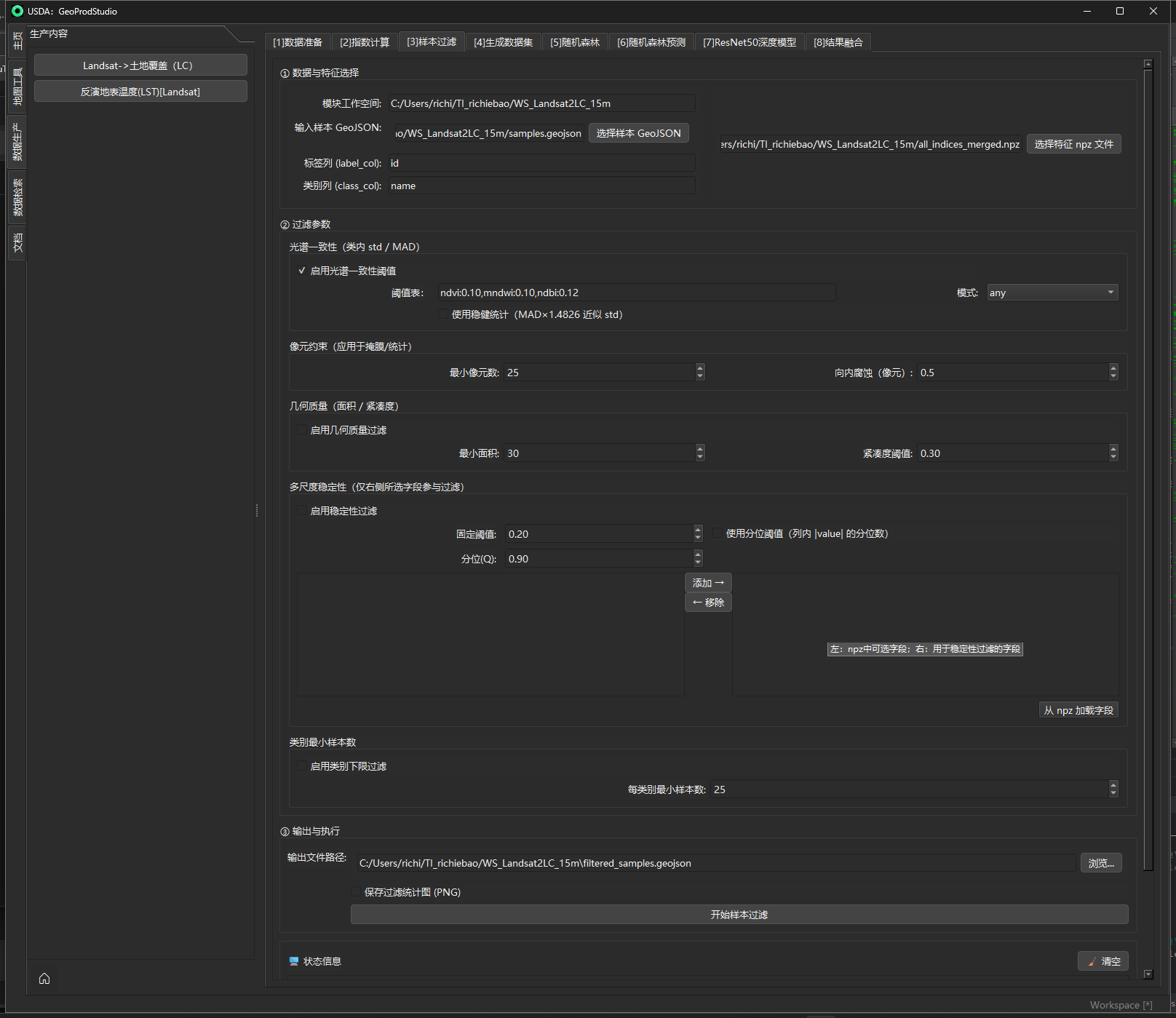1176x1018 pixels.
Task: Click the 添加 → button
Action: click(708, 583)
